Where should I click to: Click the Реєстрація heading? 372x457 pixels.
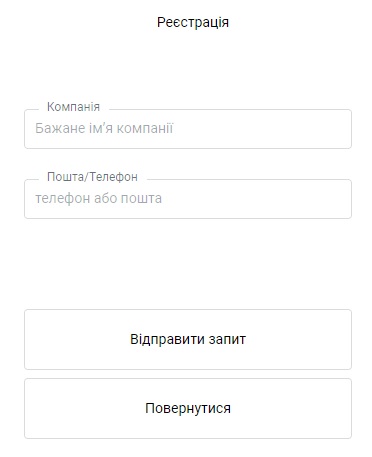193,22
